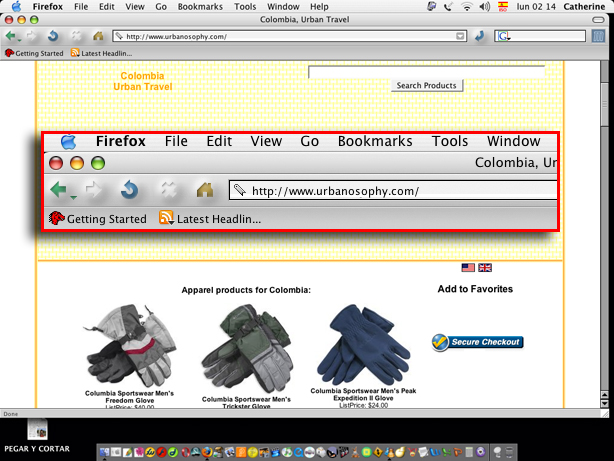Open the Go menu
This screenshot has width=614, height=461.
pyautogui.click(x=161, y=6)
